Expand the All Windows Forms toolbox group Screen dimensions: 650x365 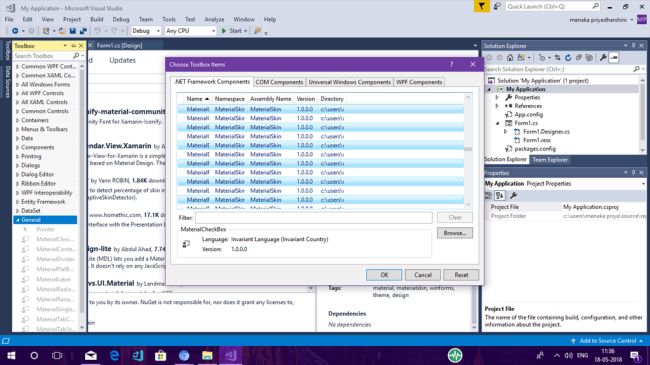17,85
